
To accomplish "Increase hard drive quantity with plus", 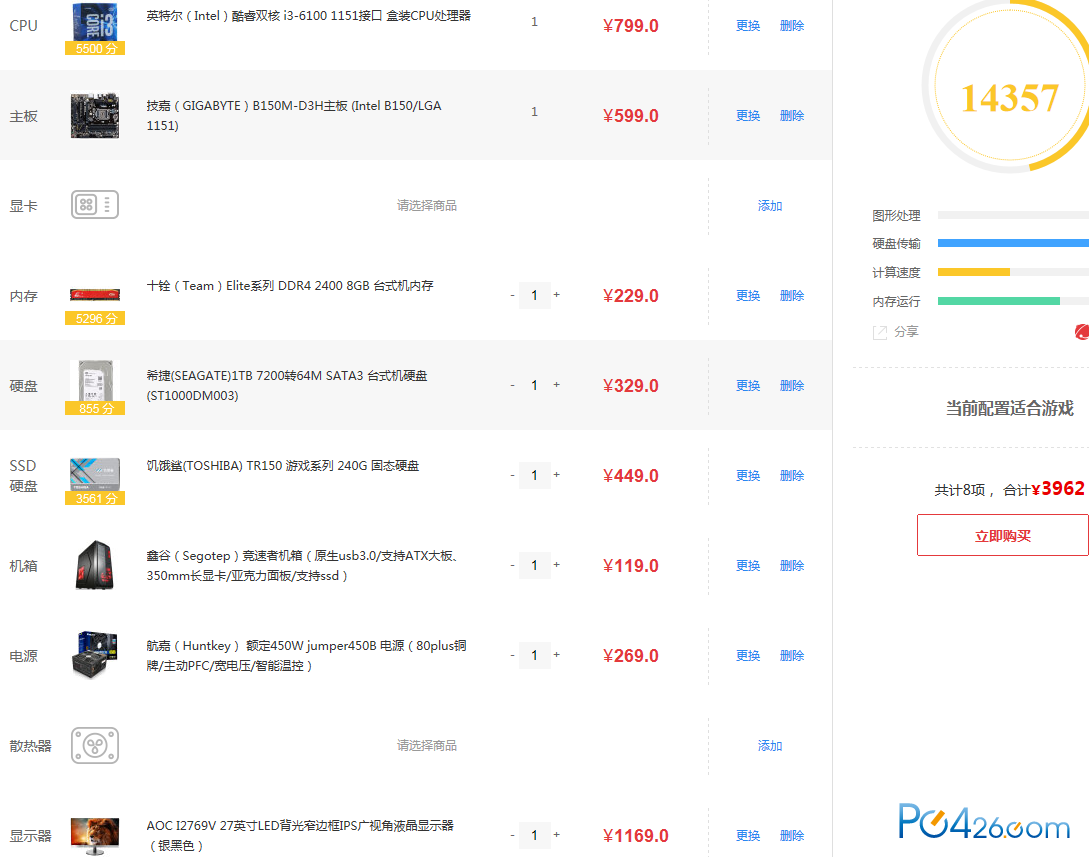I will pyautogui.click(x=556, y=385).
